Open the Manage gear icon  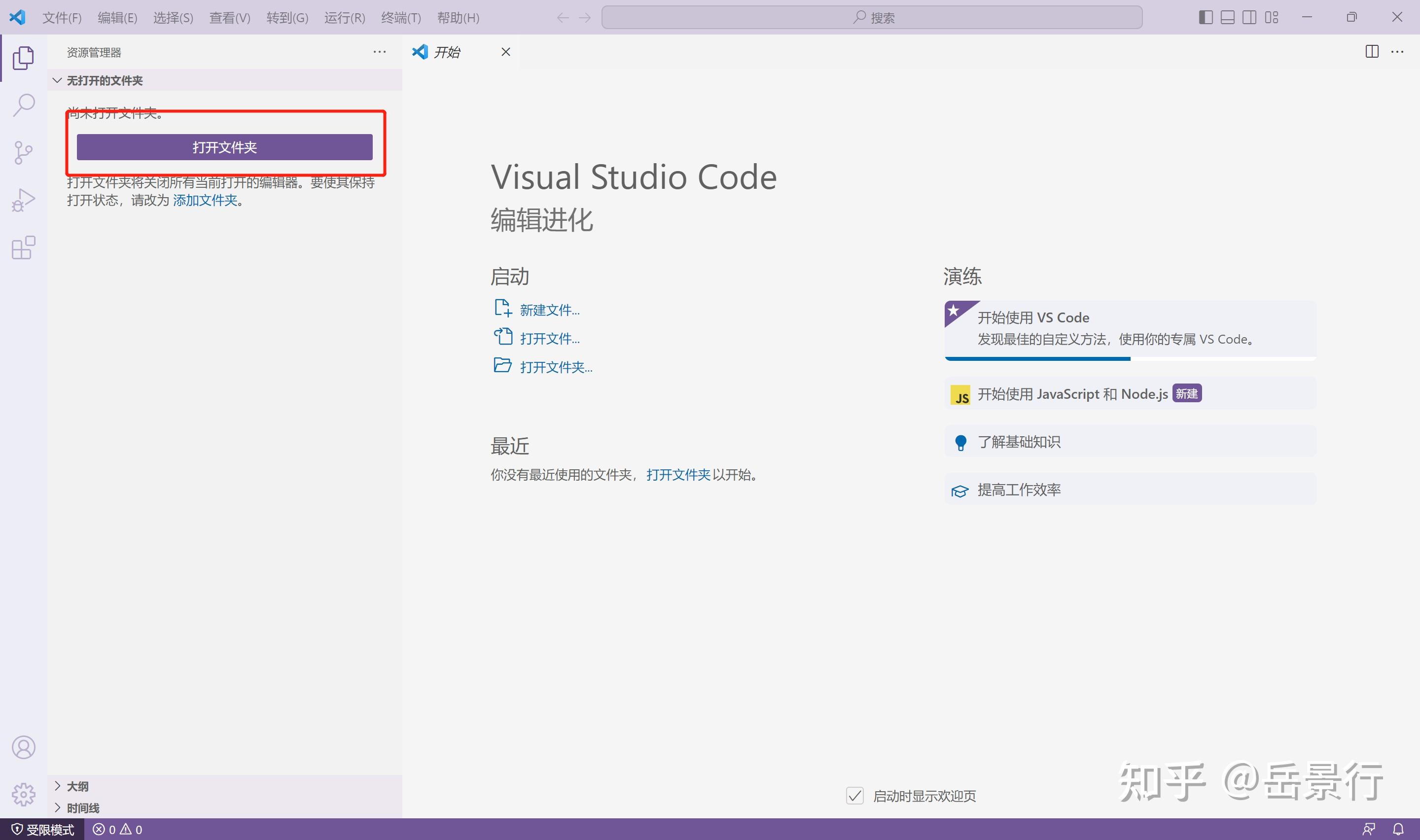[24, 795]
